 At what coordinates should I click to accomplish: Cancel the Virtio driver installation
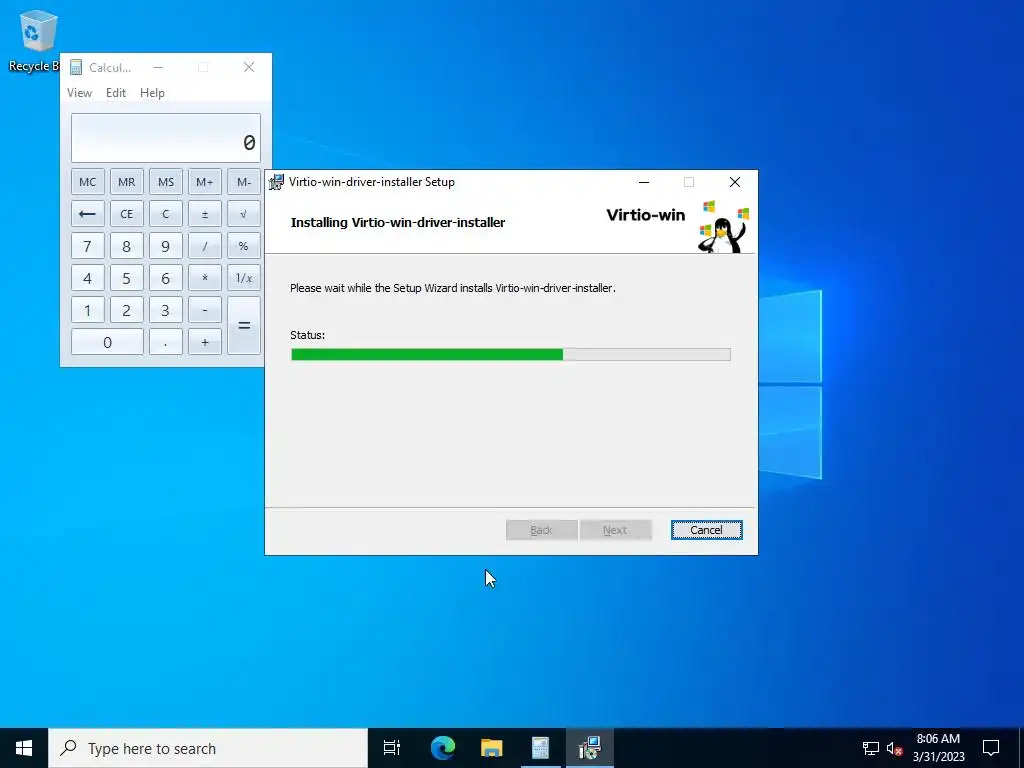pos(706,530)
